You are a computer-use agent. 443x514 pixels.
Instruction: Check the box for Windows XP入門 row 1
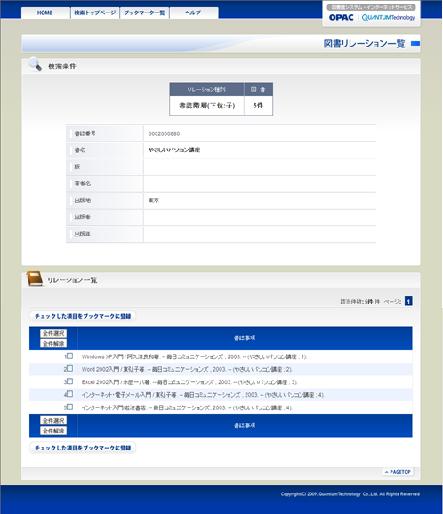[70, 356]
